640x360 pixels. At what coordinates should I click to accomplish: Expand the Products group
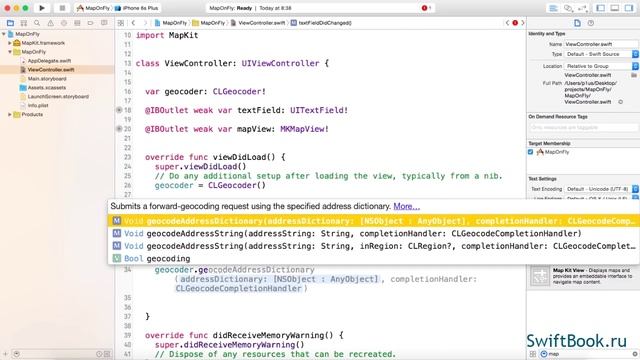coord(10,115)
